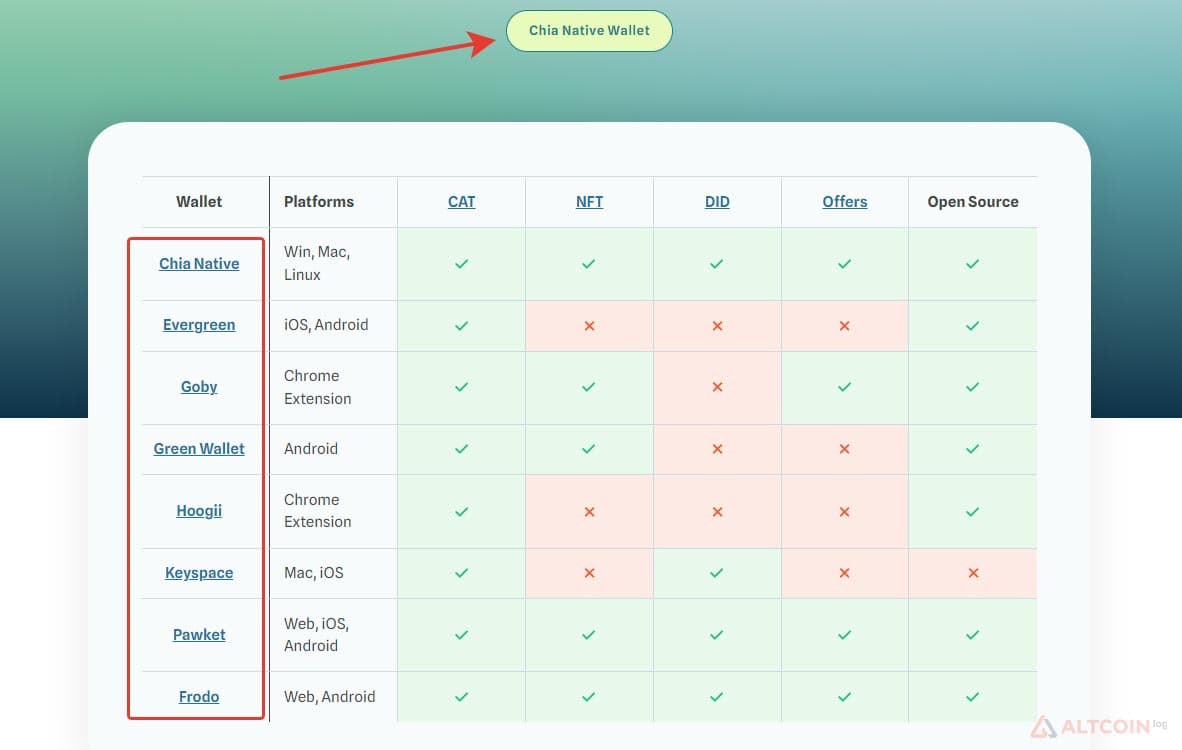Open the Chia Native wallet link
Viewport: 1182px width, 750px height.
tap(199, 264)
